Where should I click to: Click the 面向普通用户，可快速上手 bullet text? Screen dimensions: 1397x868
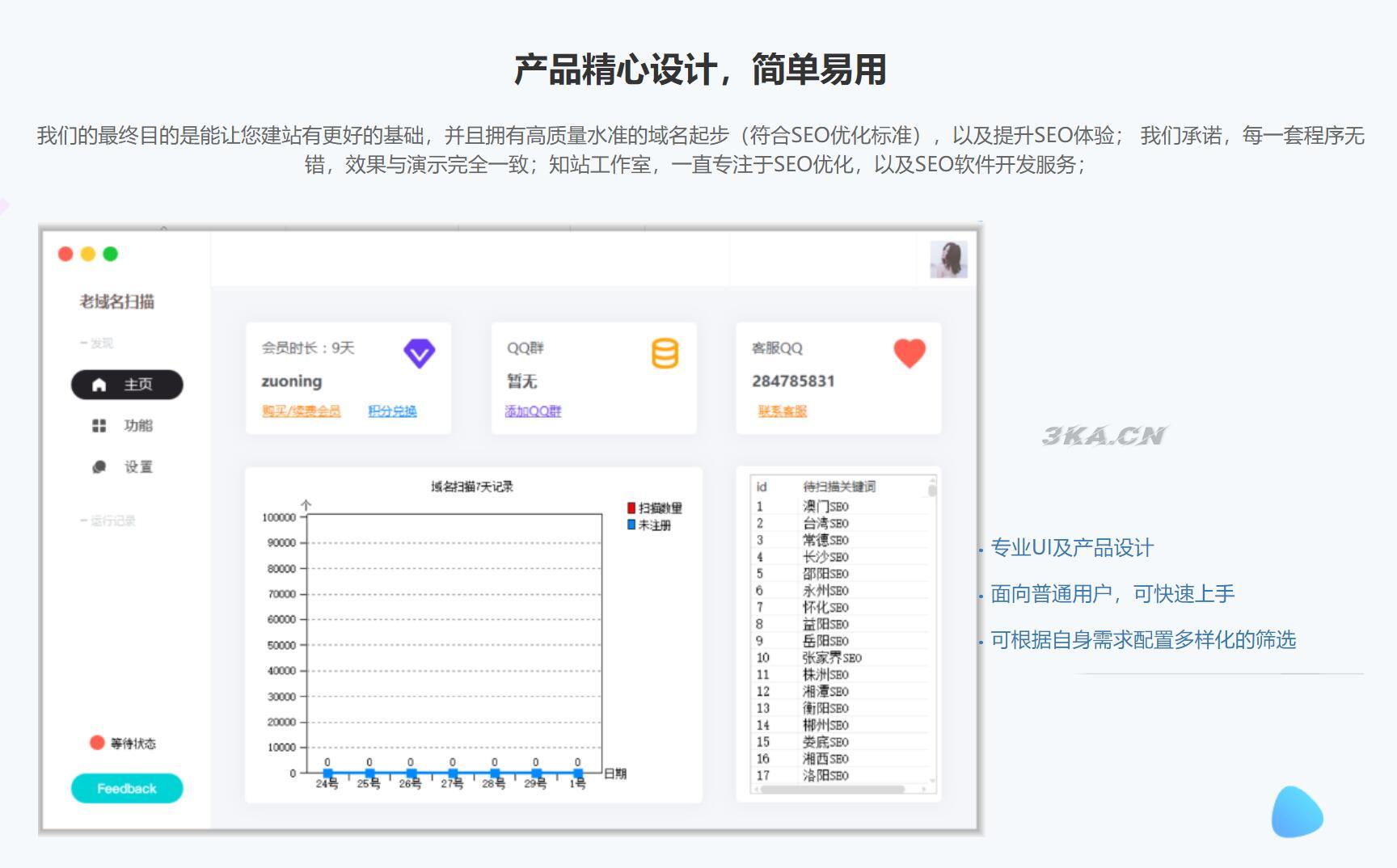coord(1112,594)
